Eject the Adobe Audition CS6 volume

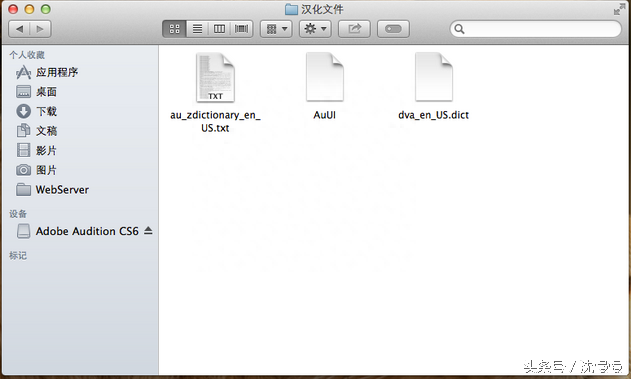pyautogui.click(x=148, y=231)
